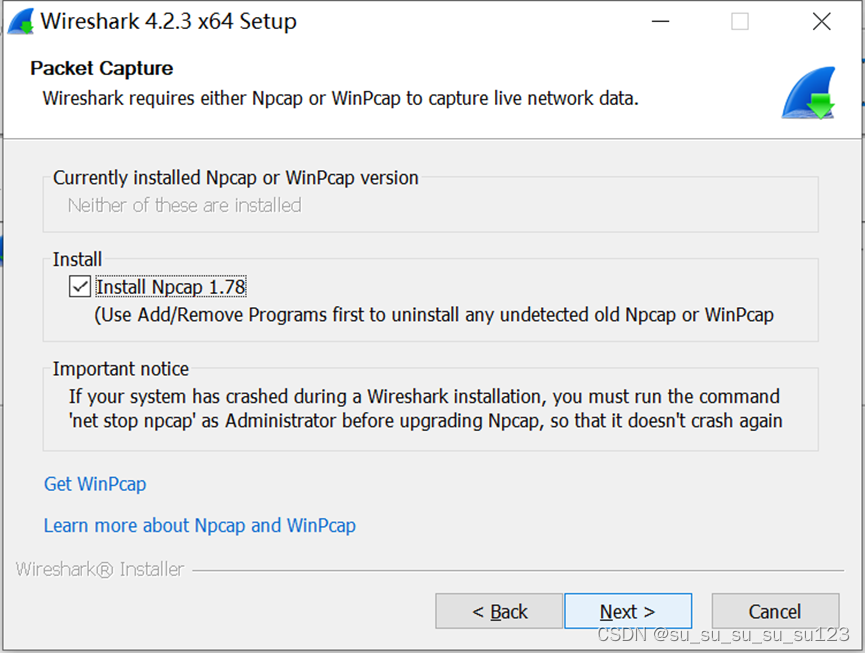The image size is (865, 653).
Task: Click the 'net stop npcap' notice line
Action: 425,421
